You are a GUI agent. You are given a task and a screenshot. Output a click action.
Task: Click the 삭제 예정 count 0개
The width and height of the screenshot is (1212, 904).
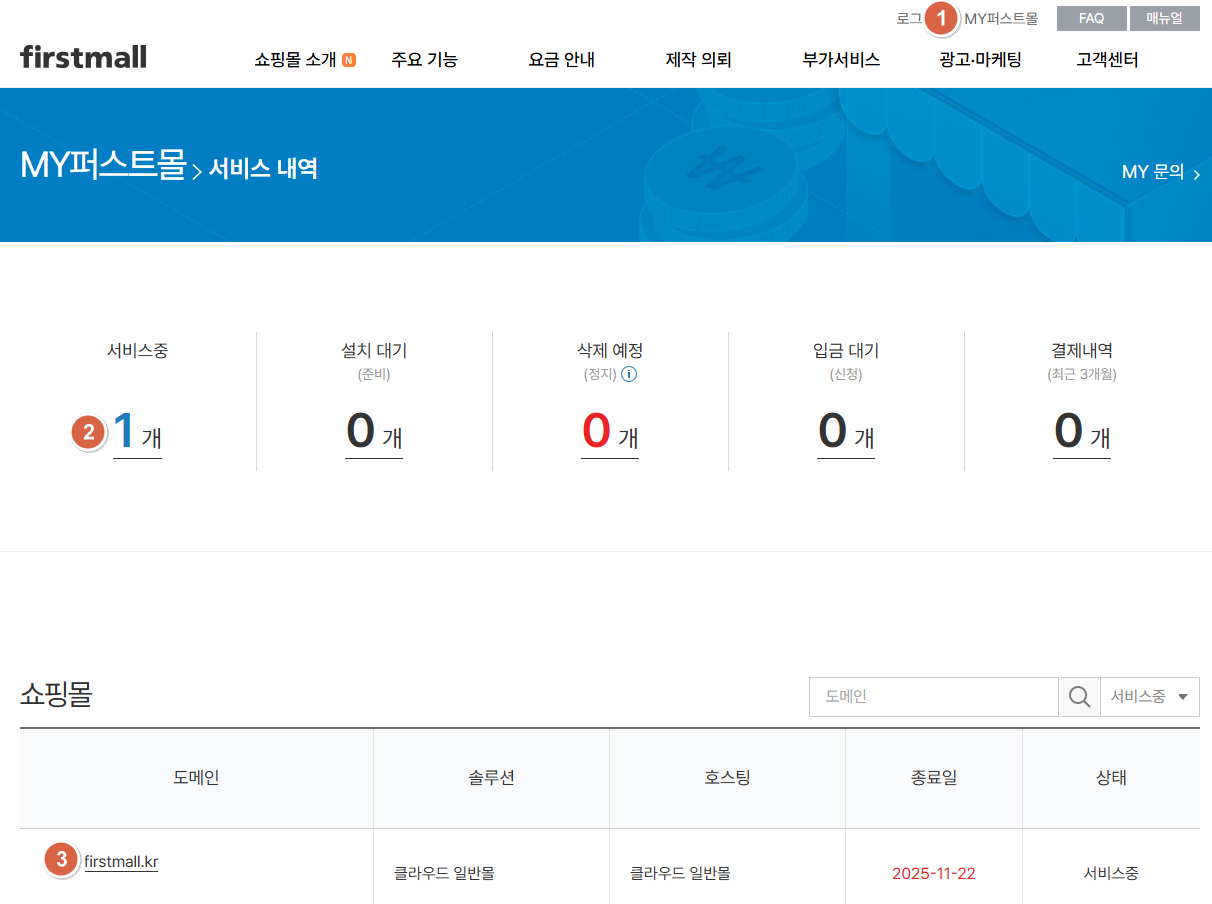[x=610, y=433]
